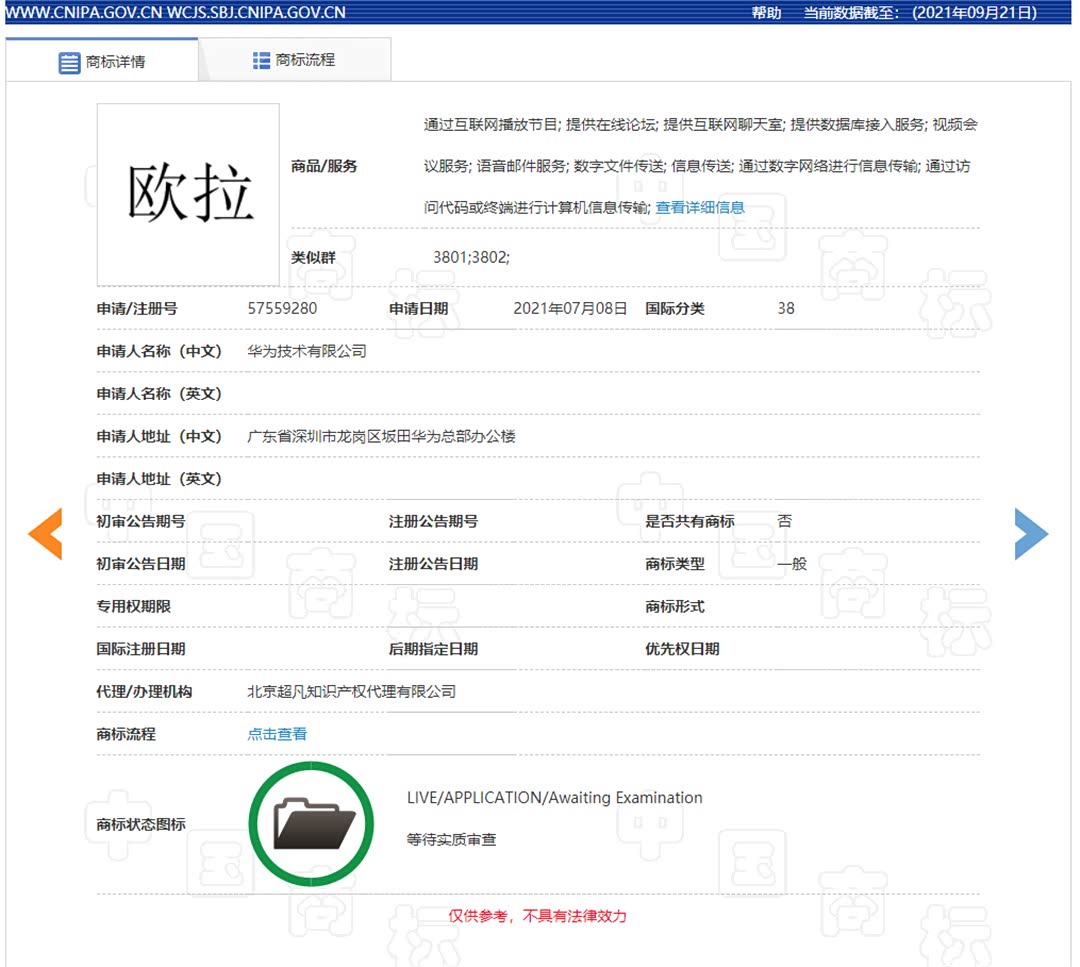Open the 帮助 menu

point(762,12)
